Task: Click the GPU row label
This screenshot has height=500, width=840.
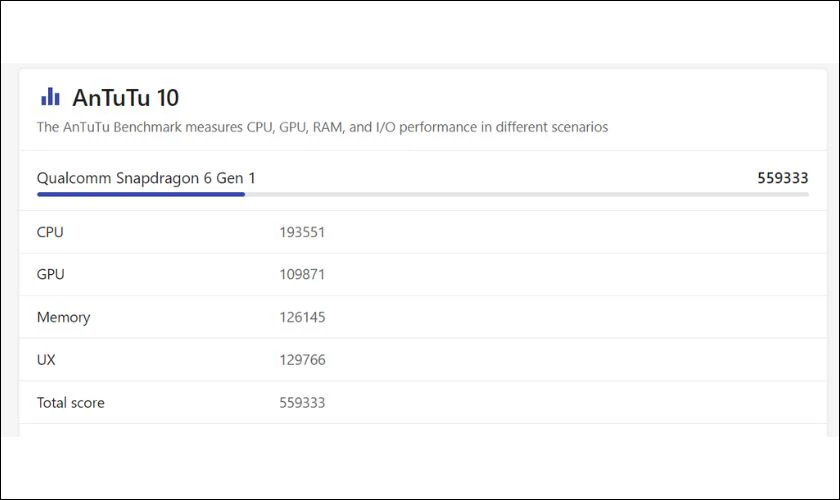Action: click(50, 274)
